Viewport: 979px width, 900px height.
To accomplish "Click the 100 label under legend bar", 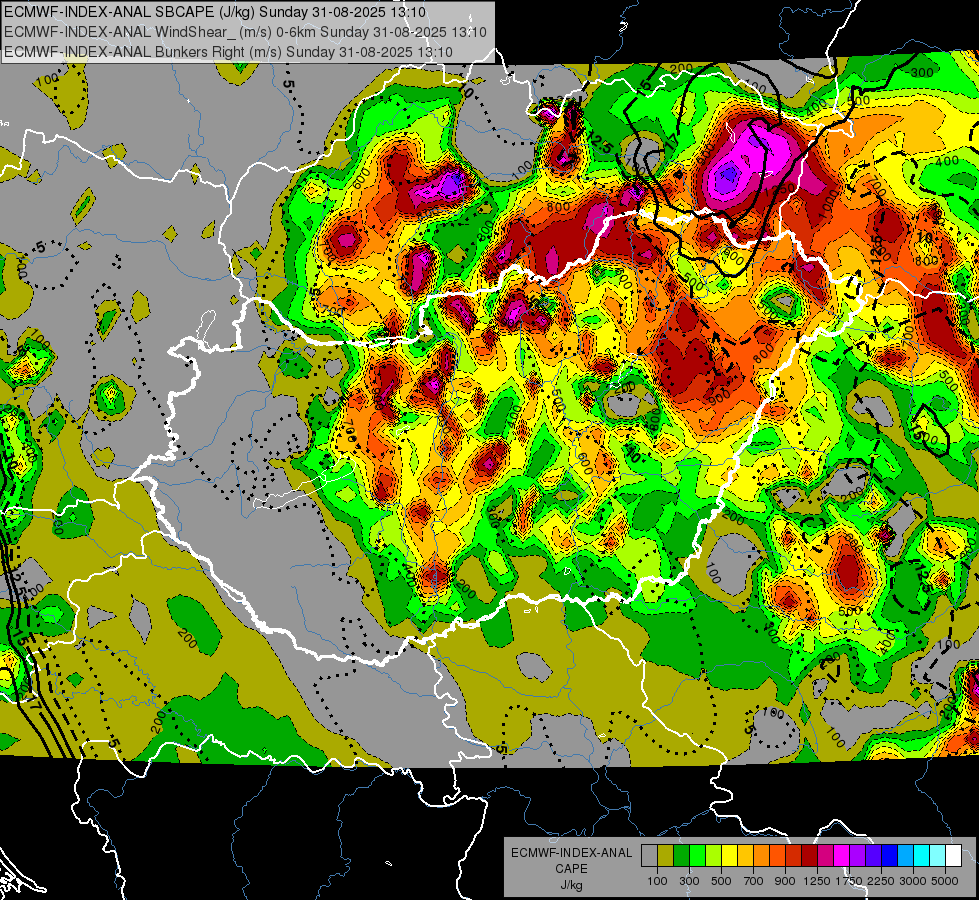I will click(657, 881).
